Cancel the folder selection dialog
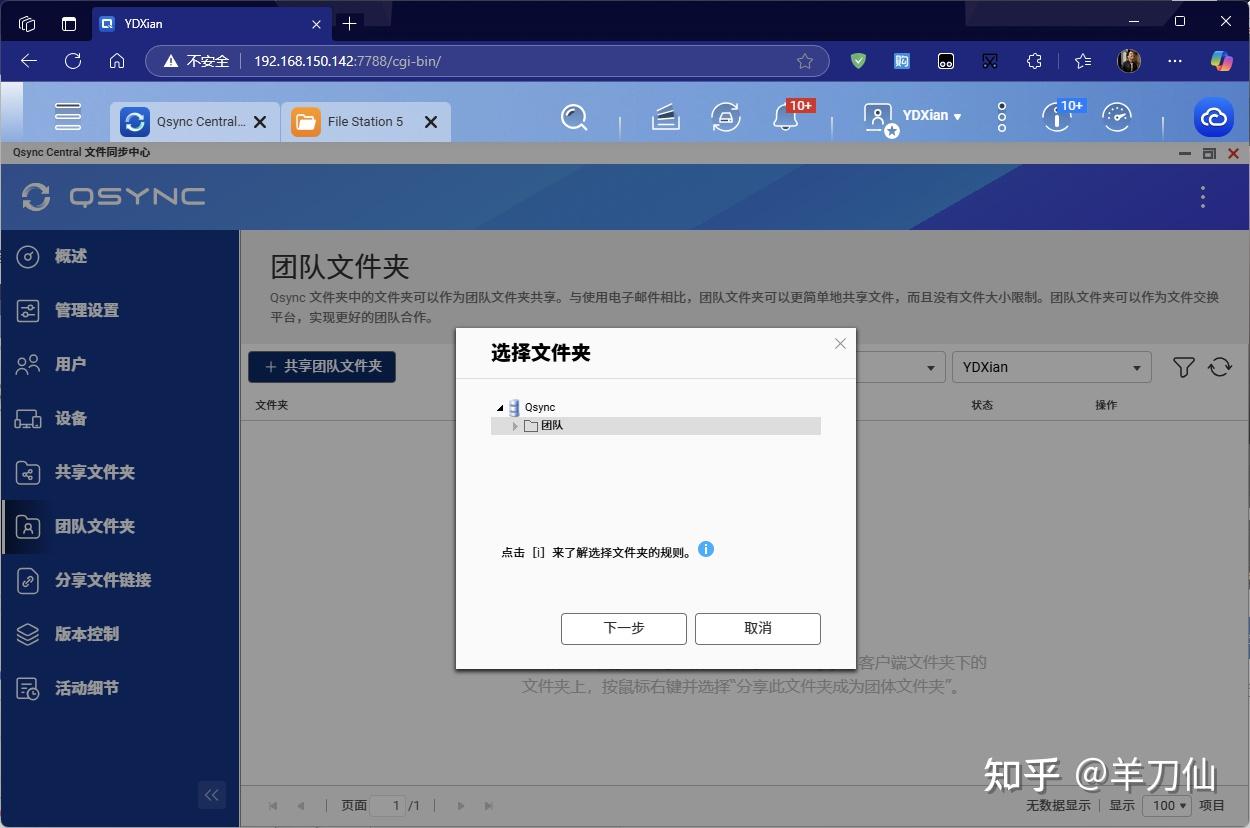 pyautogui.click(x=757, y=629)
